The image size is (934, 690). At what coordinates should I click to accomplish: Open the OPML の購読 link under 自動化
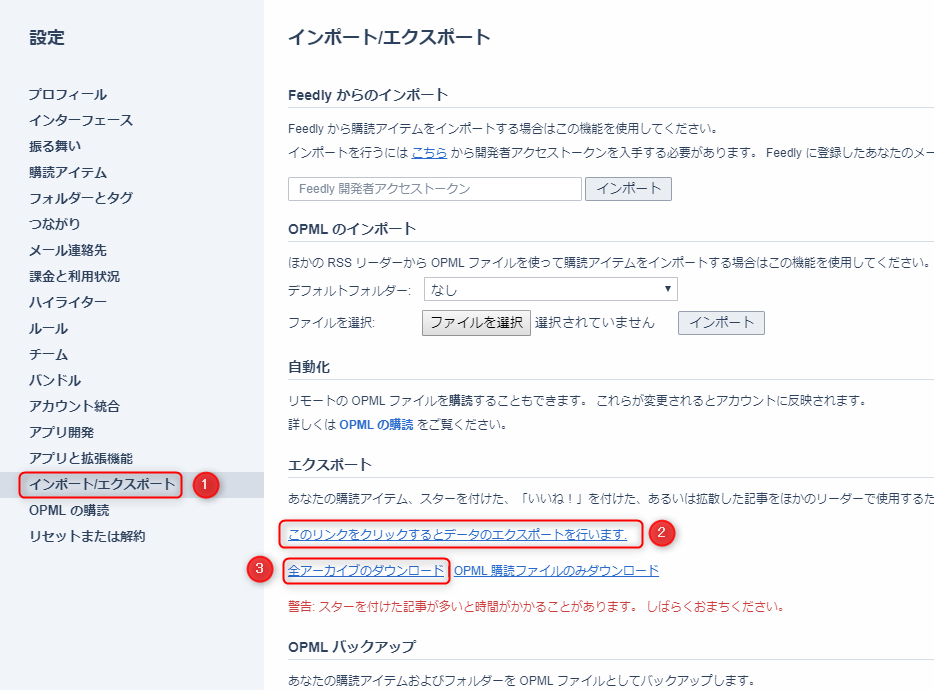[x=376, y=424]
